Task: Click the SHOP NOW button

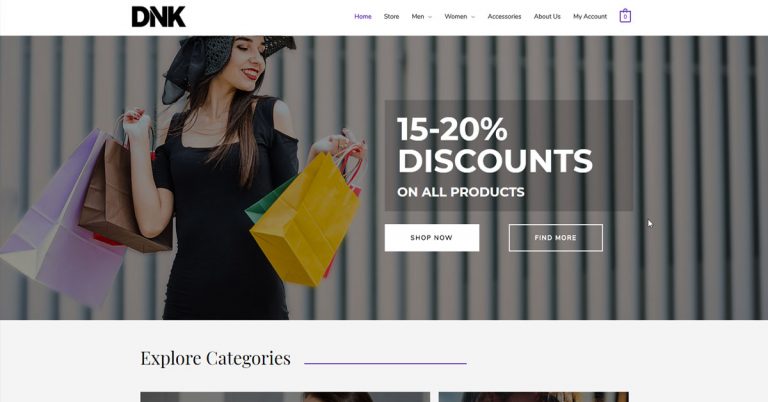Action: pos(432,237)
